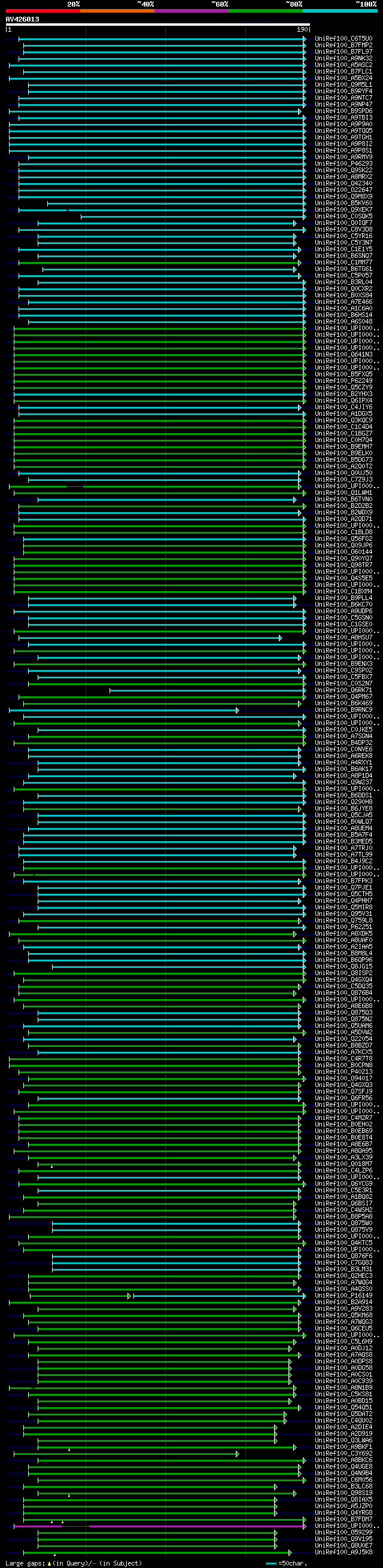
Task: Click the UniRef100_A7TRJ0 hit label
Action: click(344, 848)
